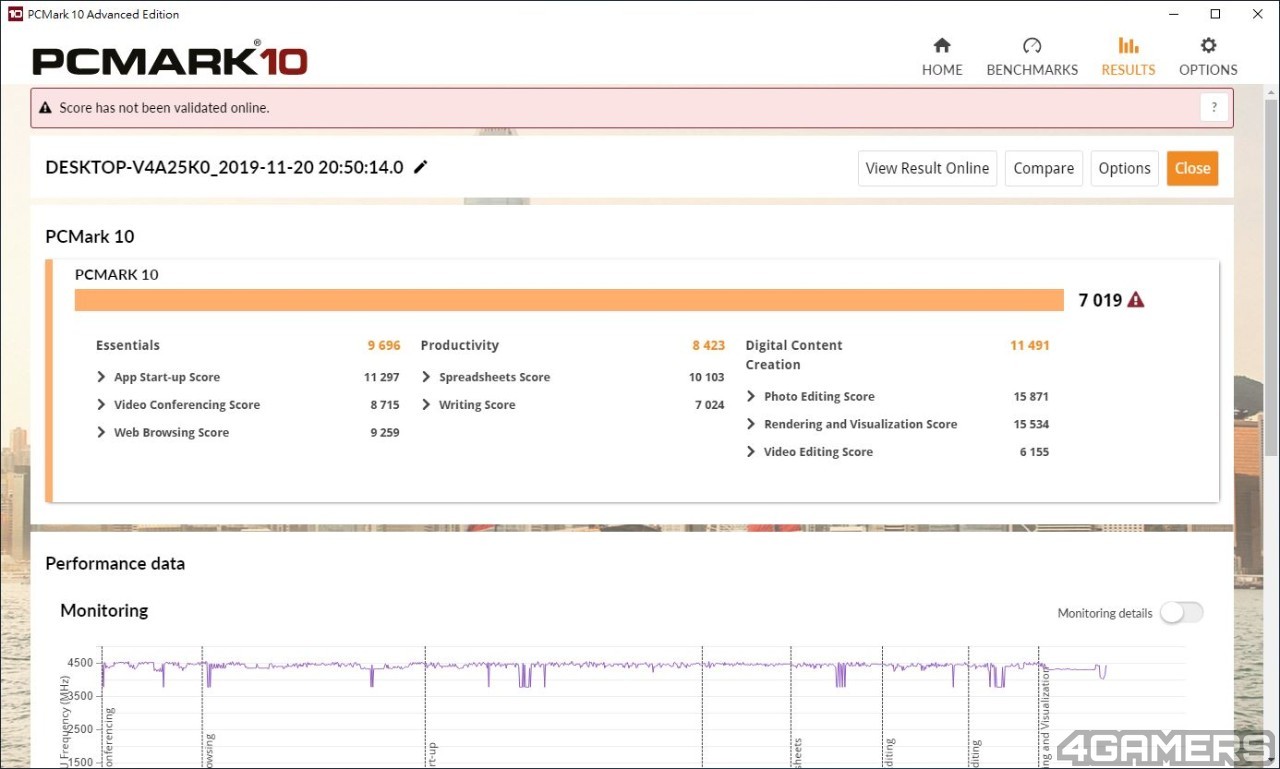Image resolution: width=1280 pixels, height=769 pixels.
Task: Open the Results bar chart icon
Action: pyautogui.click(x=1128, y=45)
